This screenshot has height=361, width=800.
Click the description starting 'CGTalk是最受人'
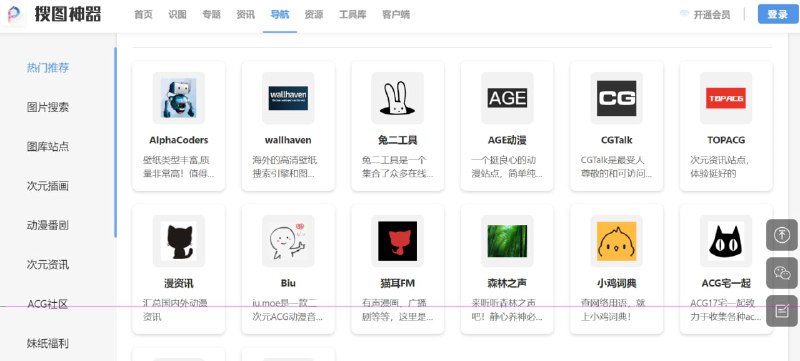[616, 167]
